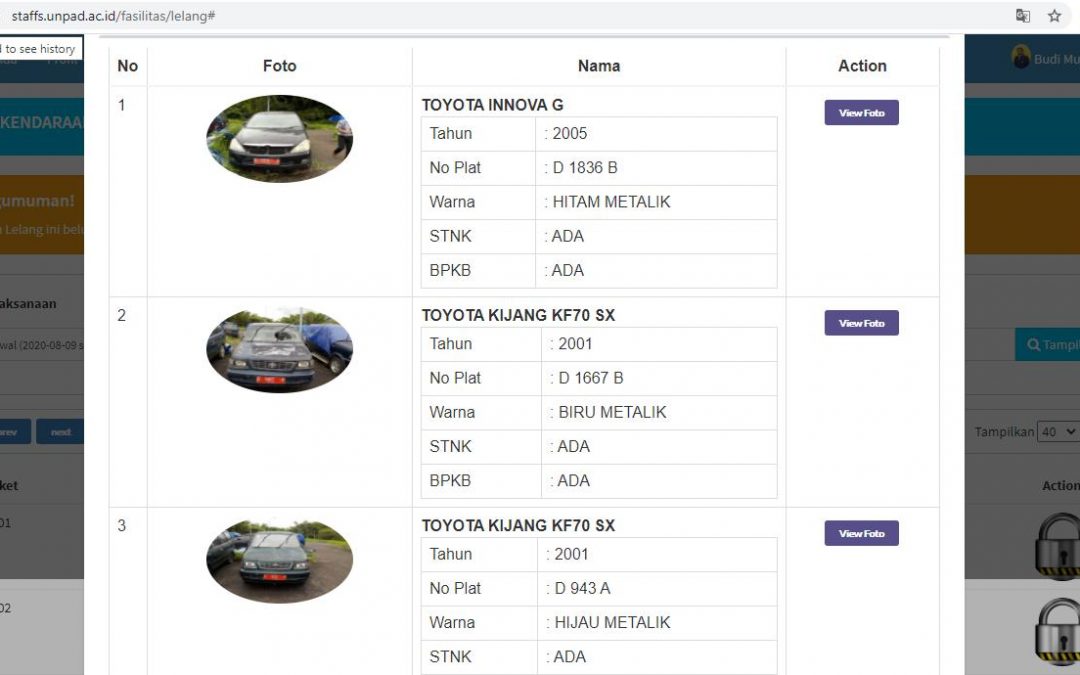Click the Action column header in the dialog
This screenshot has height=675, width=1080.
click(862, 66)
